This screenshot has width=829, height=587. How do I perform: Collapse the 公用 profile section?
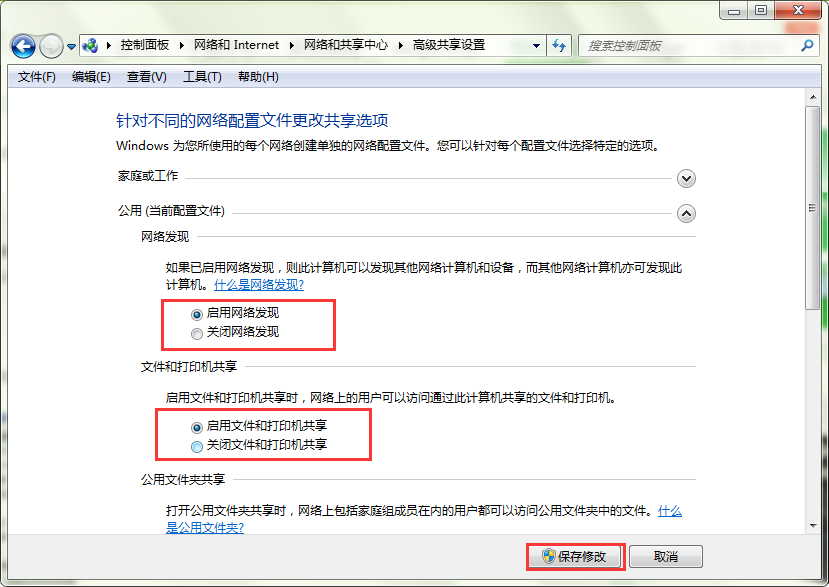pyautogui.click(x=686, y=213)
